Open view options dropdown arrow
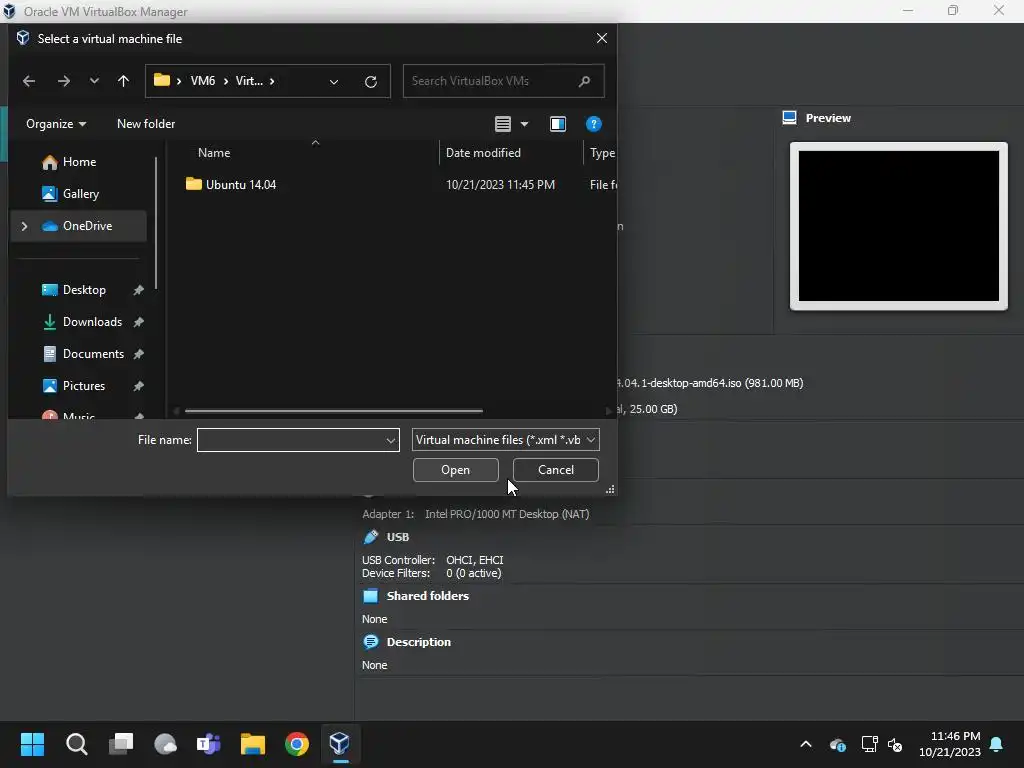This screenshot has height=768, width=1024. 524,124
